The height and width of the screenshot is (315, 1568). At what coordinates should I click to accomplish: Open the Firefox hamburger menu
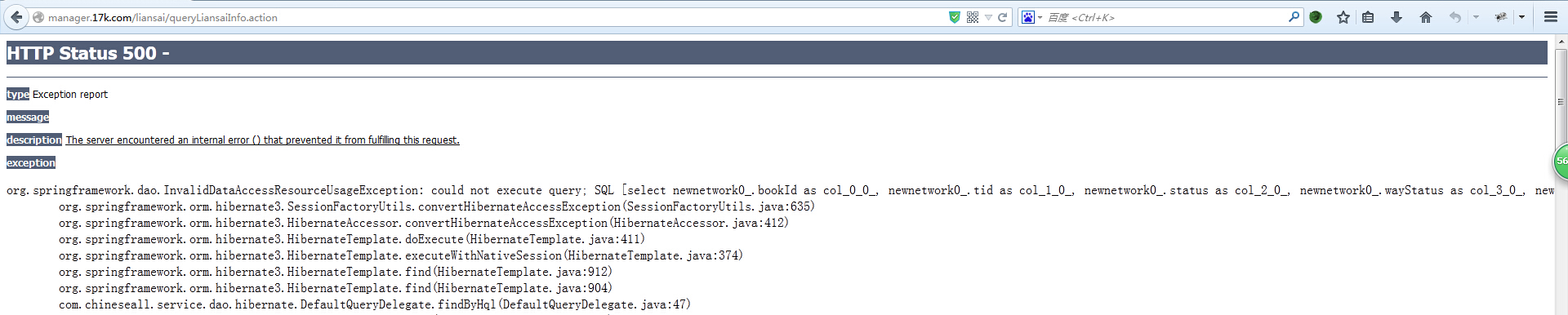tap(1550, 17)
